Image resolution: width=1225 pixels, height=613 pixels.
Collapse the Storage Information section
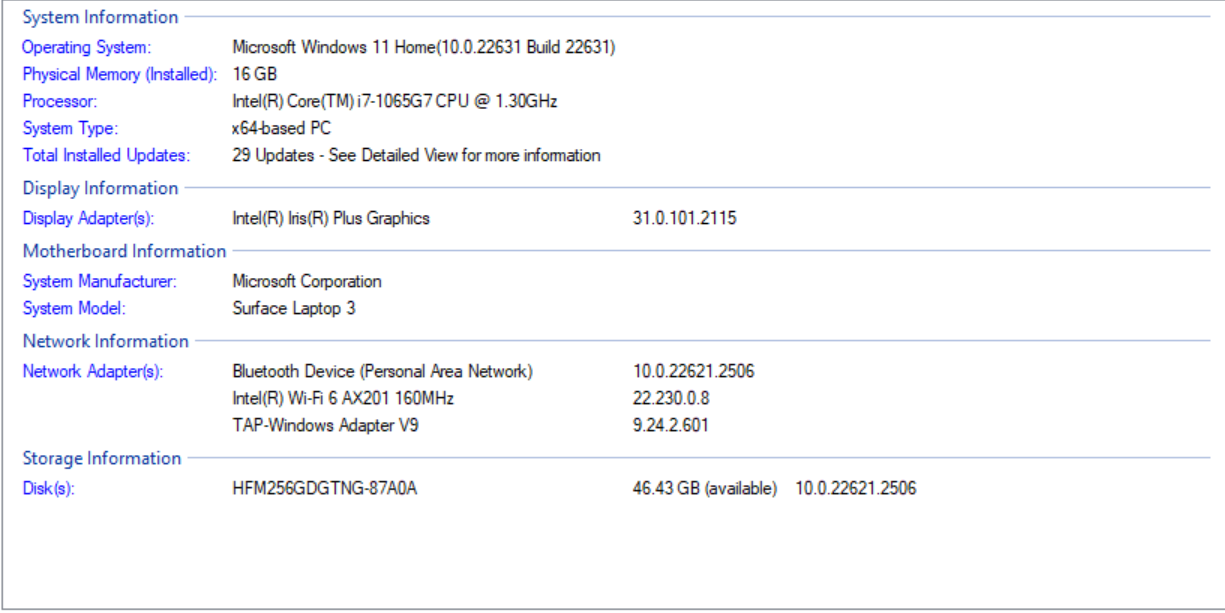point(95,457)
